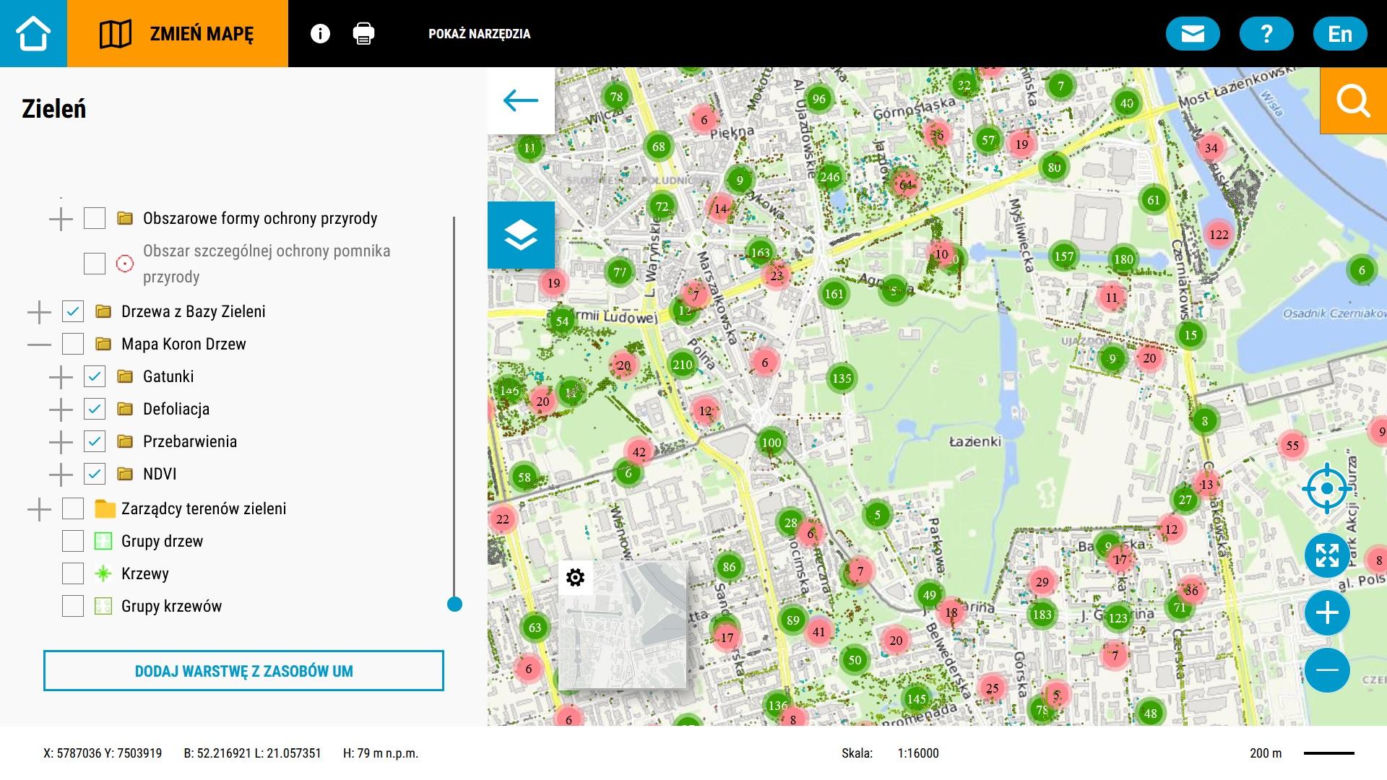Click the Grupy krzewów layer symbol

pos(103,606)
